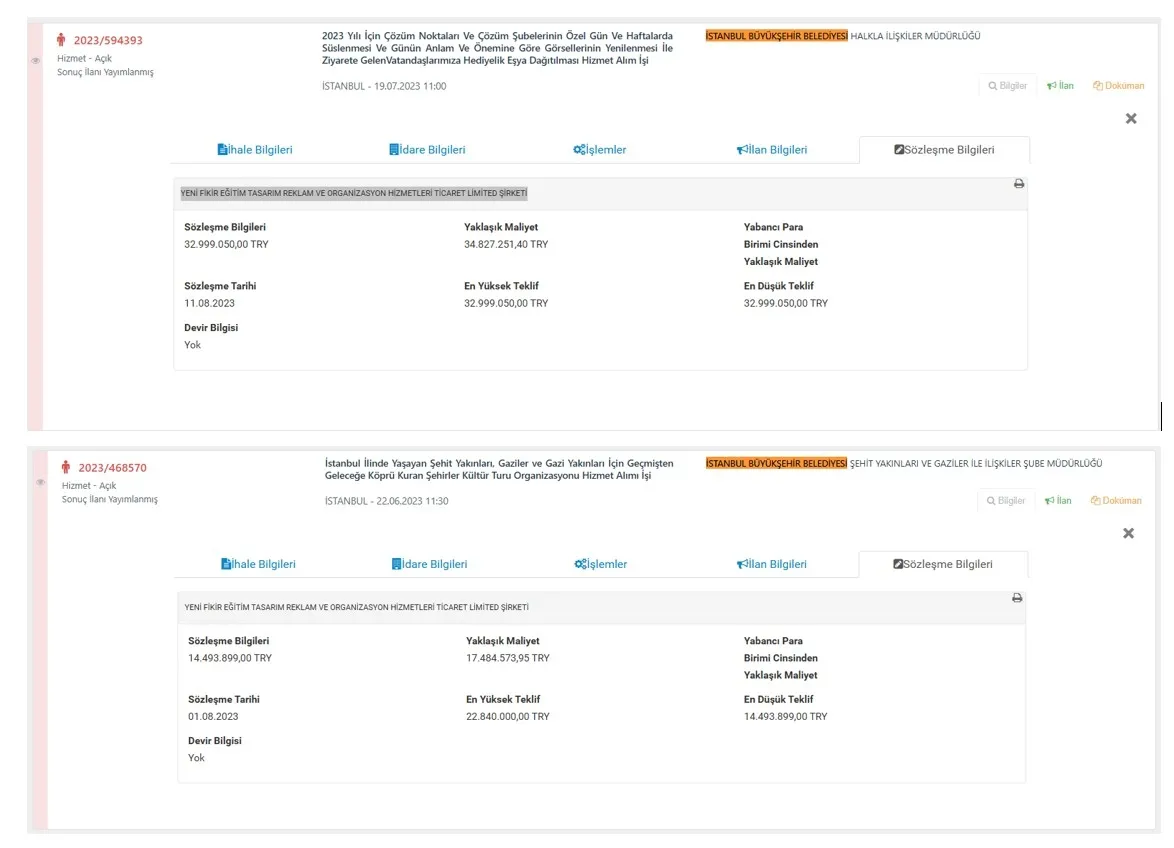Click the Bilgiler button for tender 2023/468570
The height and width of the screenshot is (848, 1174).
1006,501
